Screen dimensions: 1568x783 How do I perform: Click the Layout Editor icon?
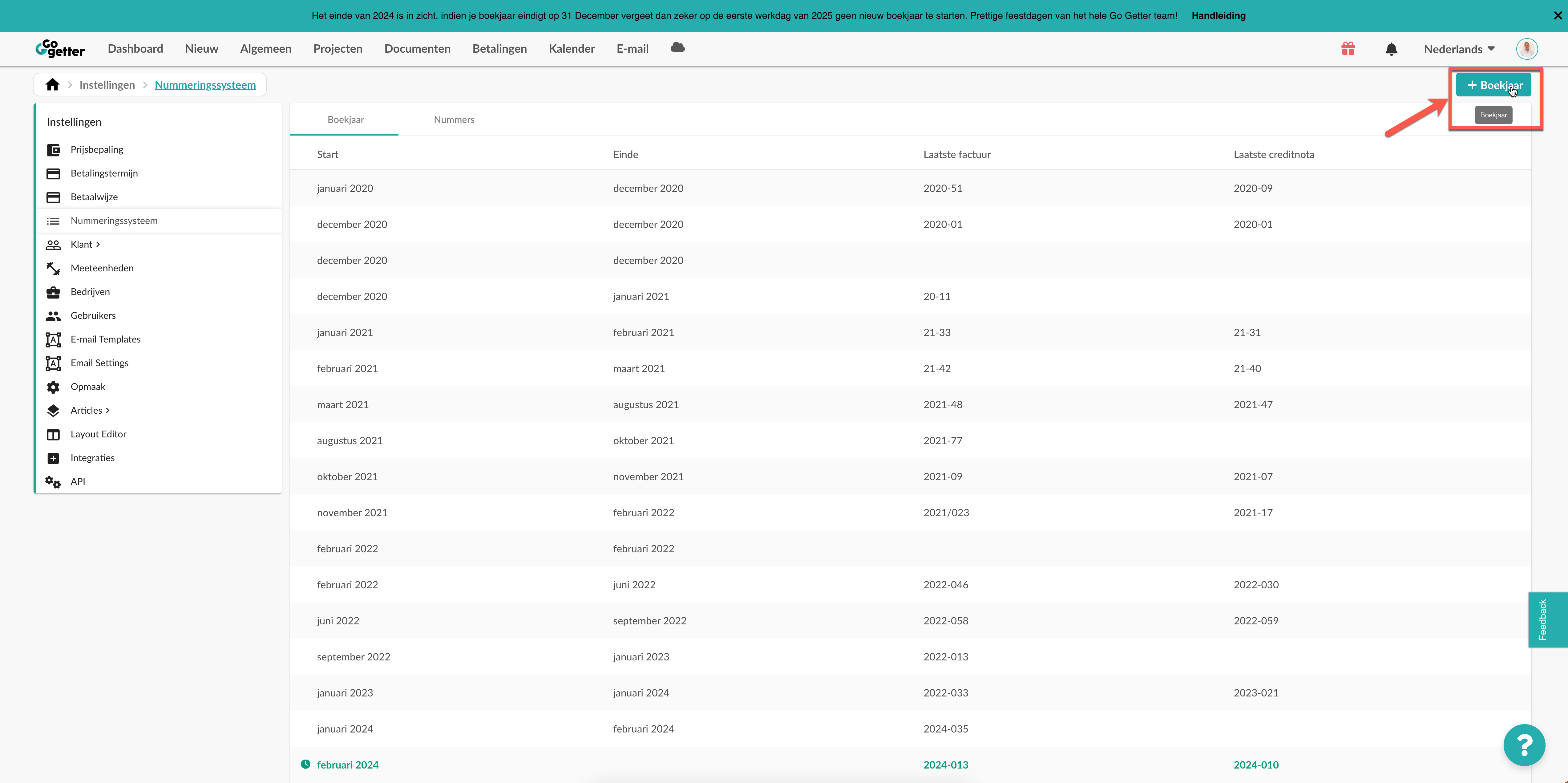(x=54, y=435)
